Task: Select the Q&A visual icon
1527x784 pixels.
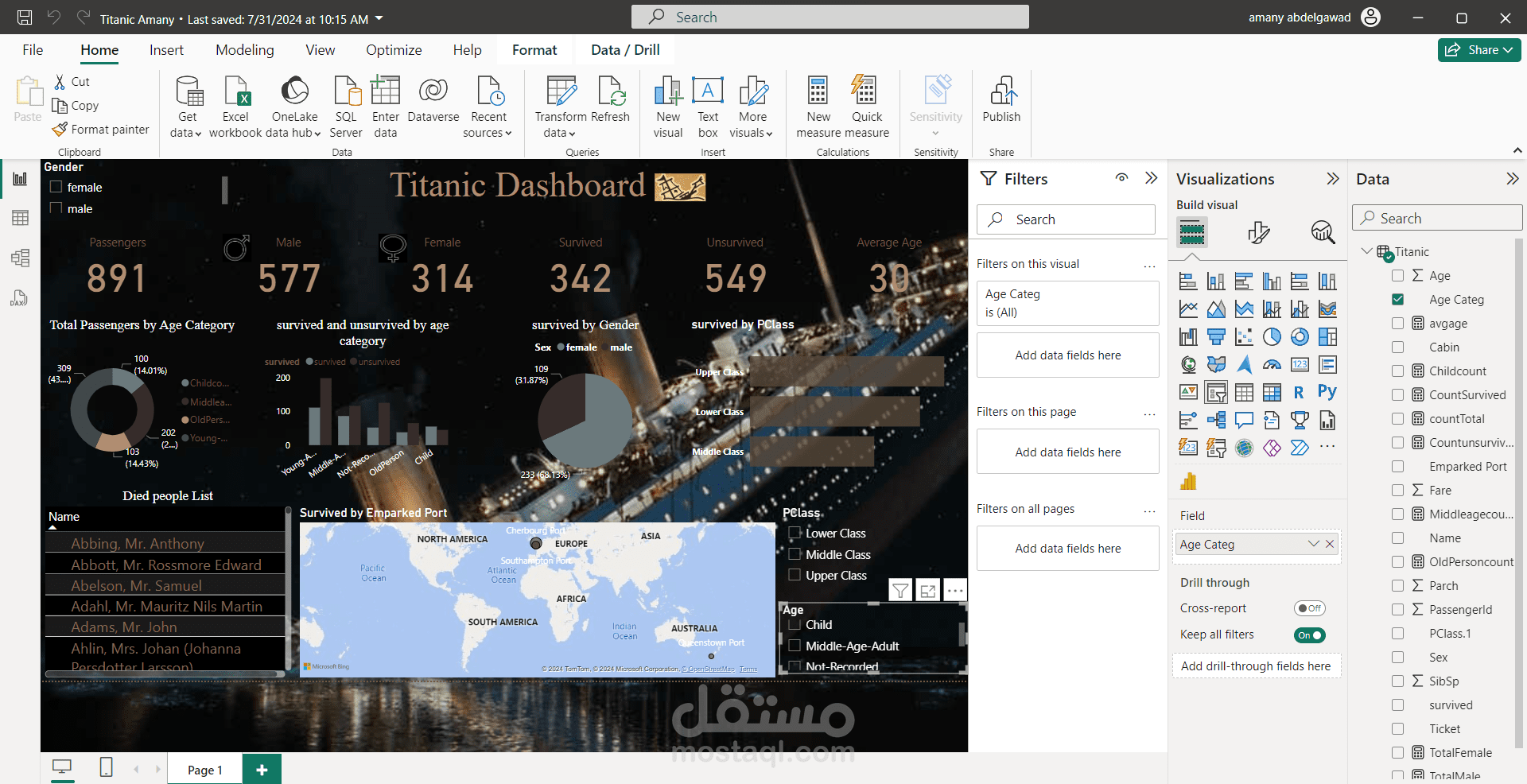Action: (1244, 420)
